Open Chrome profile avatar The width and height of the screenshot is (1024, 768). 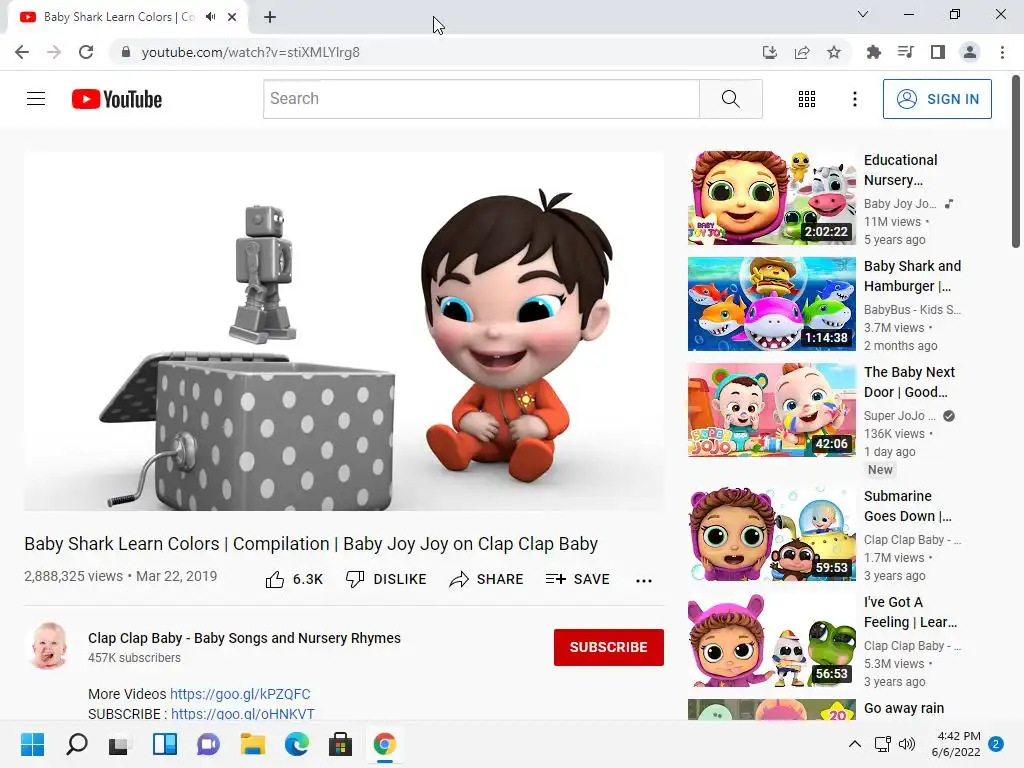click(x=970, y=52)
